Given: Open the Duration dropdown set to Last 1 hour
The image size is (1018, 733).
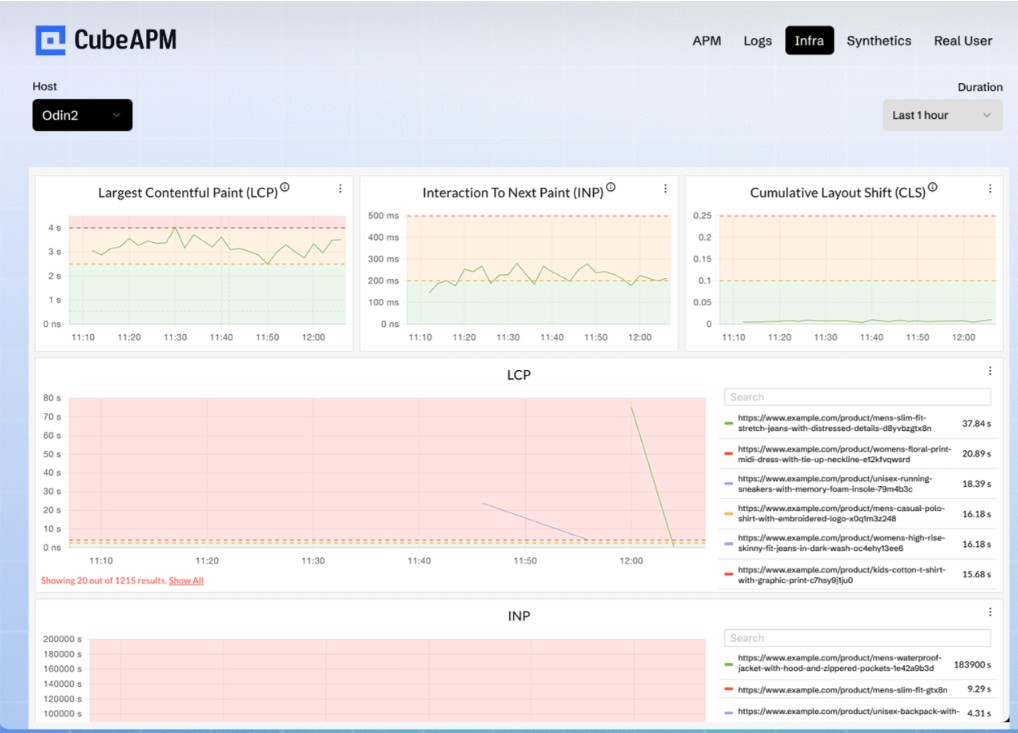Looking at the screenshot, I should [x=941, y=114].
